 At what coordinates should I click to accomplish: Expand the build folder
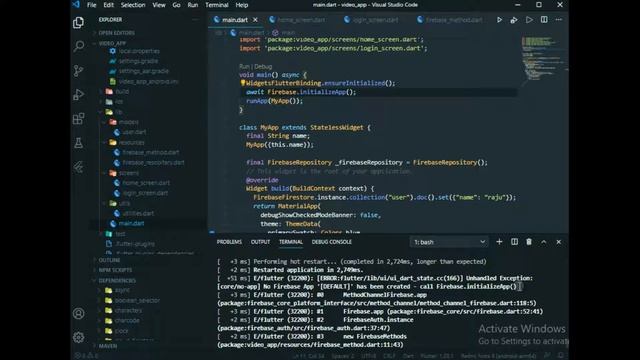(122, 91)
